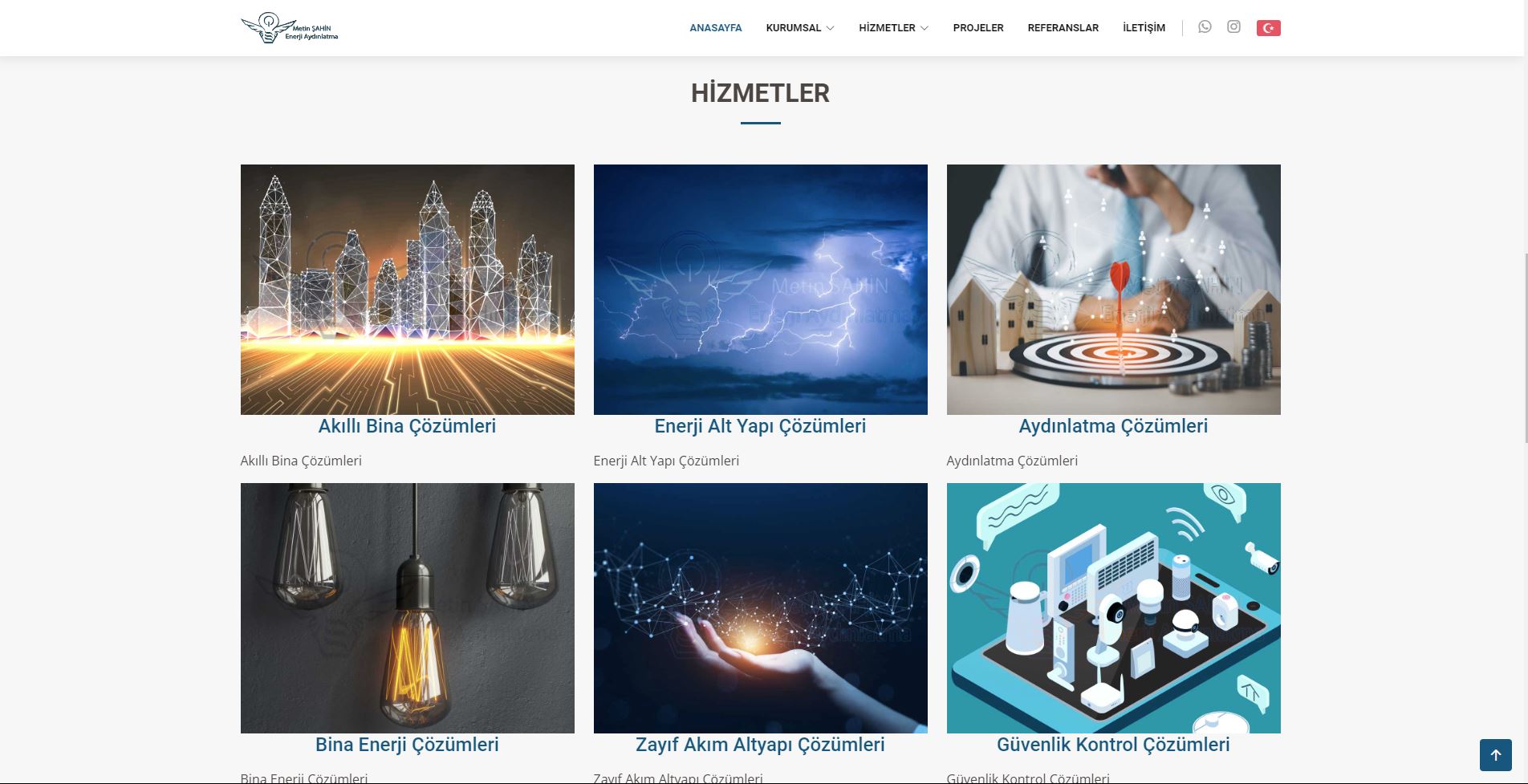This screenshot has width=1528, height=784.
Task: Click the lightning storm image
Action: point(760,290)
